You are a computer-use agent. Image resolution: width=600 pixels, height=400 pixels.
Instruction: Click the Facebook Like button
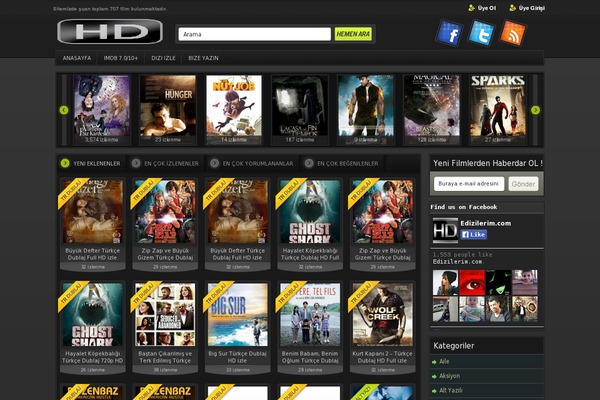click(x=474, y=235)
